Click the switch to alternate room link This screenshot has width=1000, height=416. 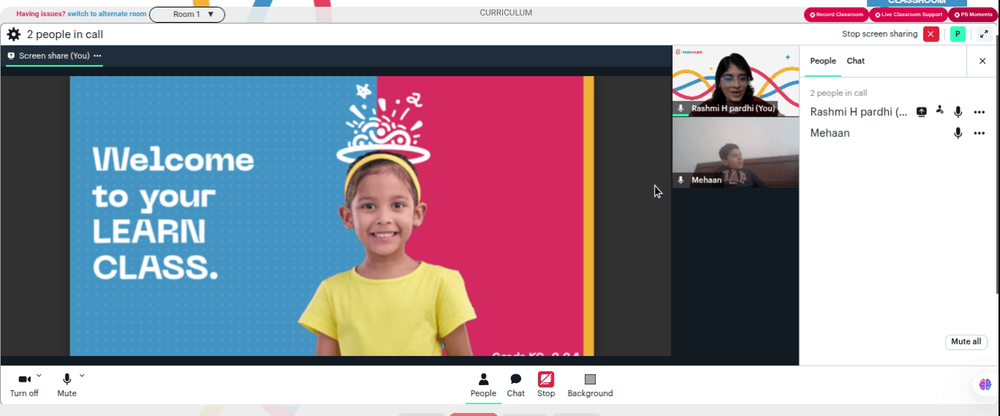107,14
